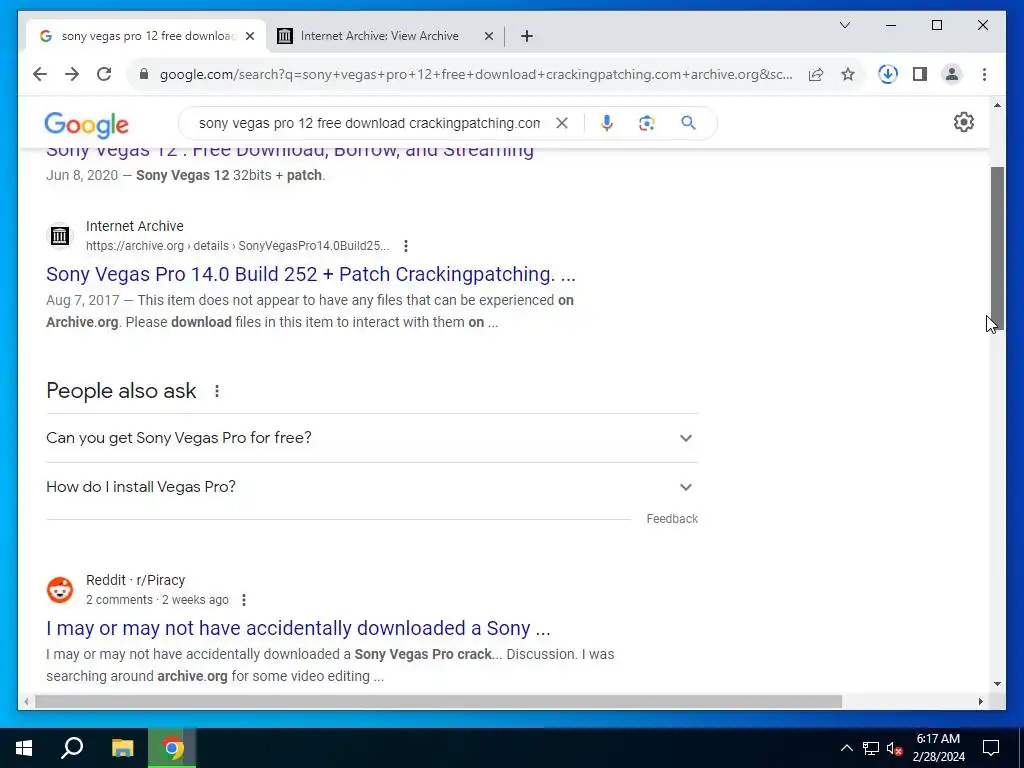Click the 'People also ask' heading
Viewport: 1024px width, 768px height.
pos(121,391)
